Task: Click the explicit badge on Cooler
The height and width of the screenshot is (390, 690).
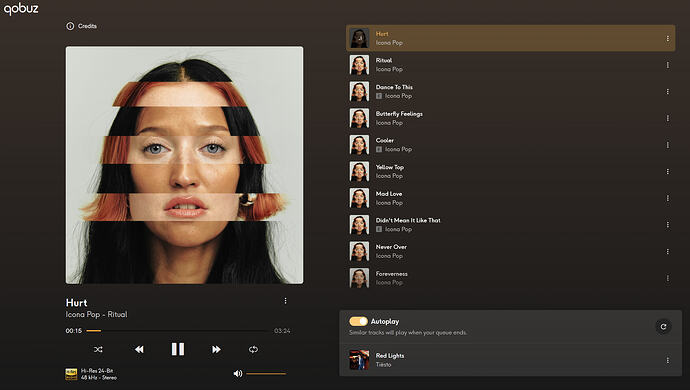Action: tap(379, 149)
